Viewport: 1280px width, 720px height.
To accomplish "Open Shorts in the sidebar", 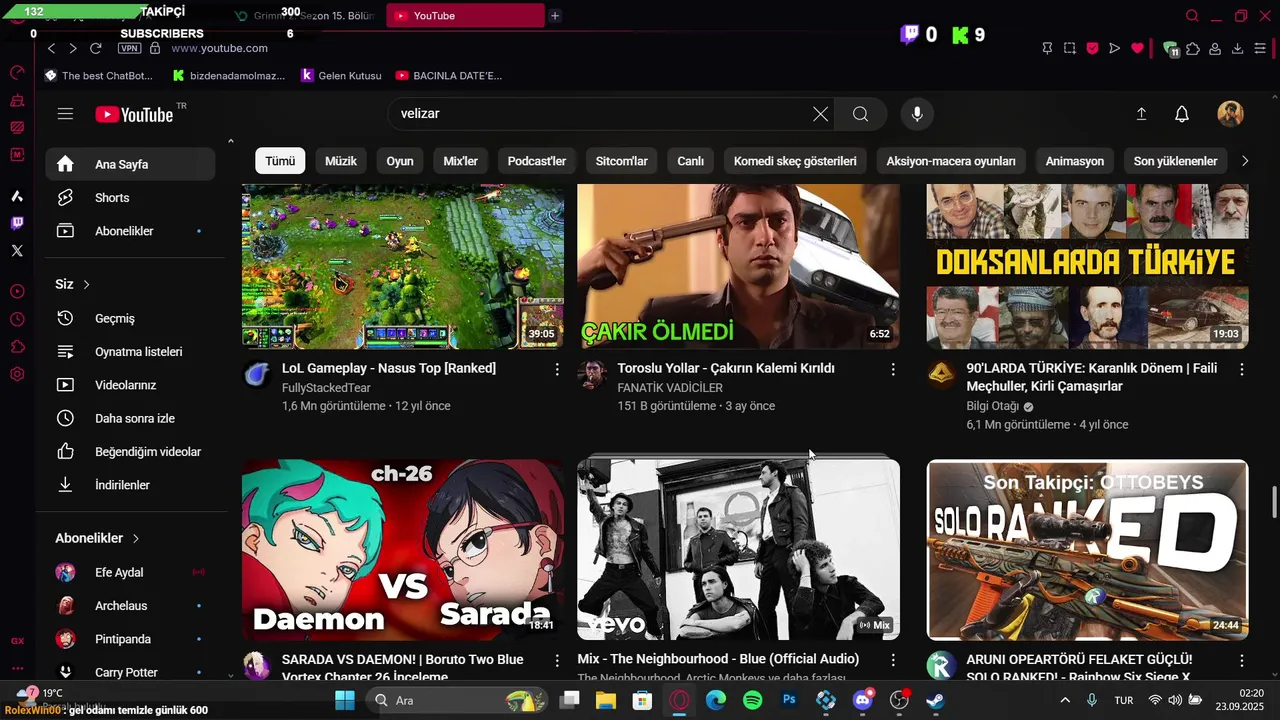I will pos(130,198).
